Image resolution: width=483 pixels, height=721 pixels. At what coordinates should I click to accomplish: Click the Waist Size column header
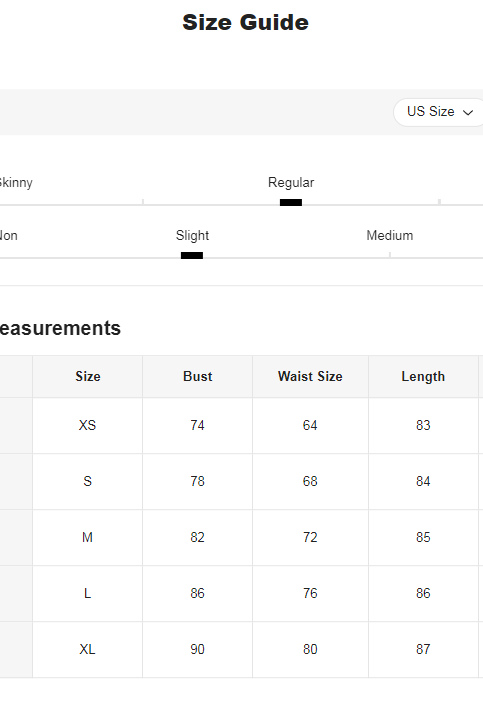(x=310, y=376)
